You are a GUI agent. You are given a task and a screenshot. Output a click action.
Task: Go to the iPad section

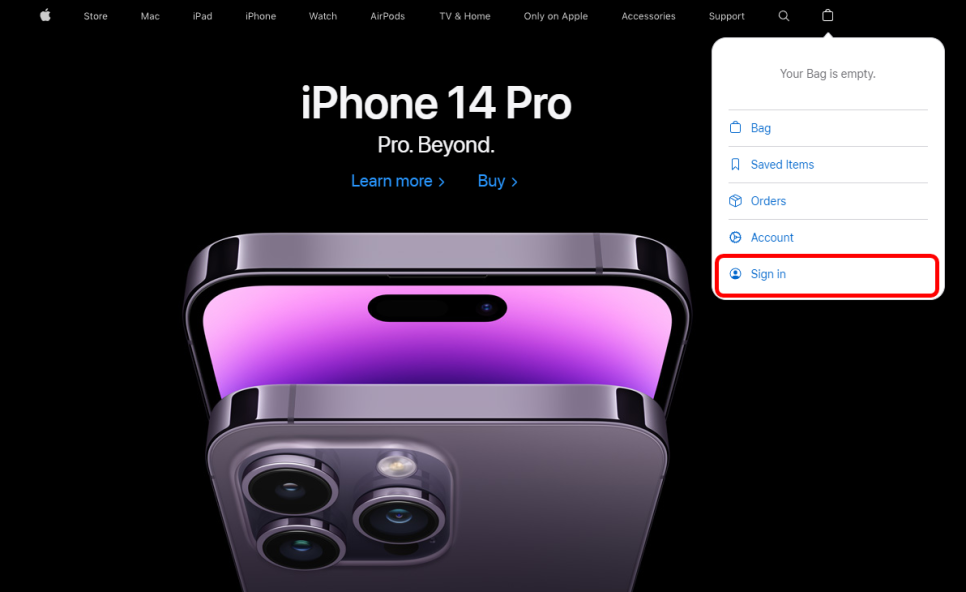[x=202, y=16]
